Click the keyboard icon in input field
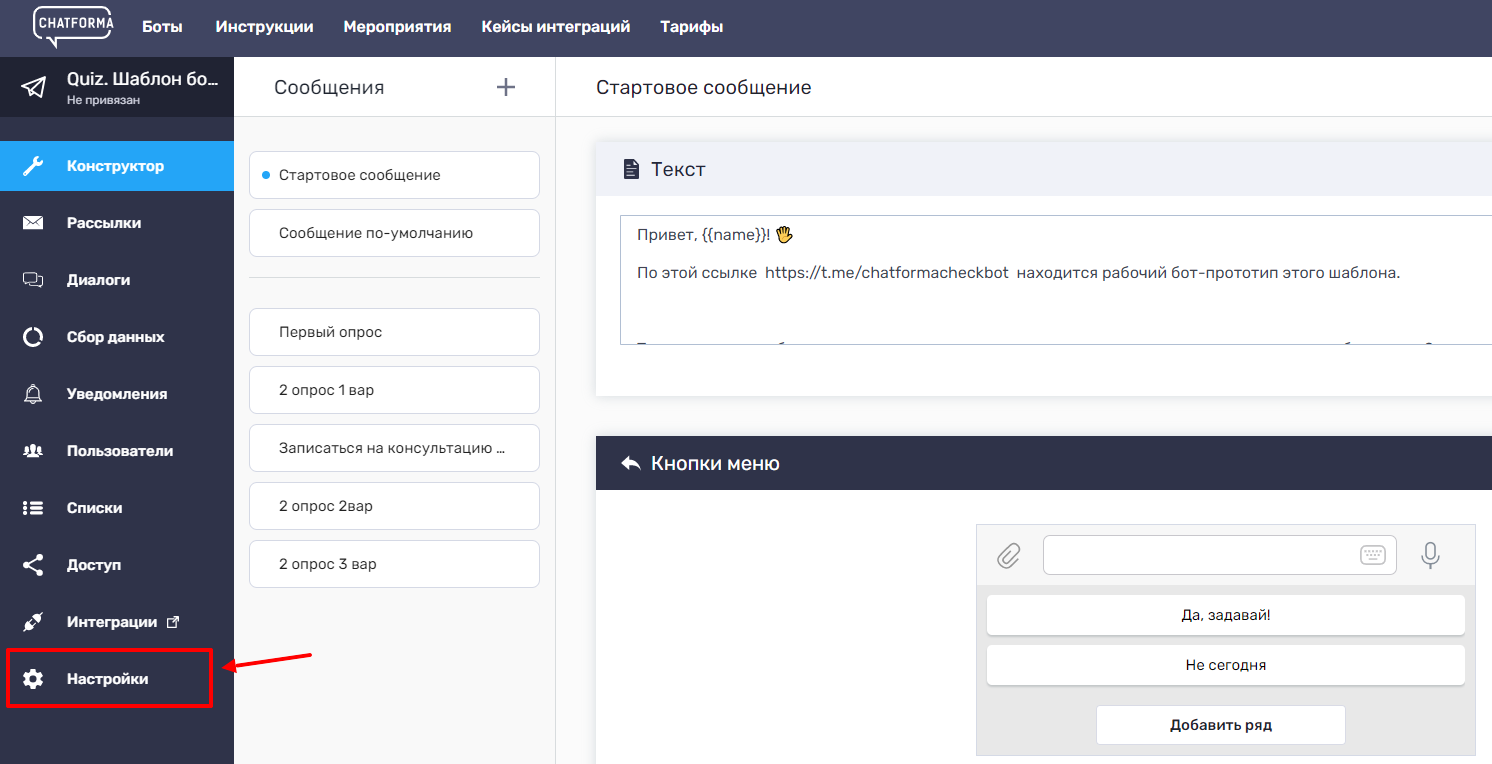 pos(1372,555)
